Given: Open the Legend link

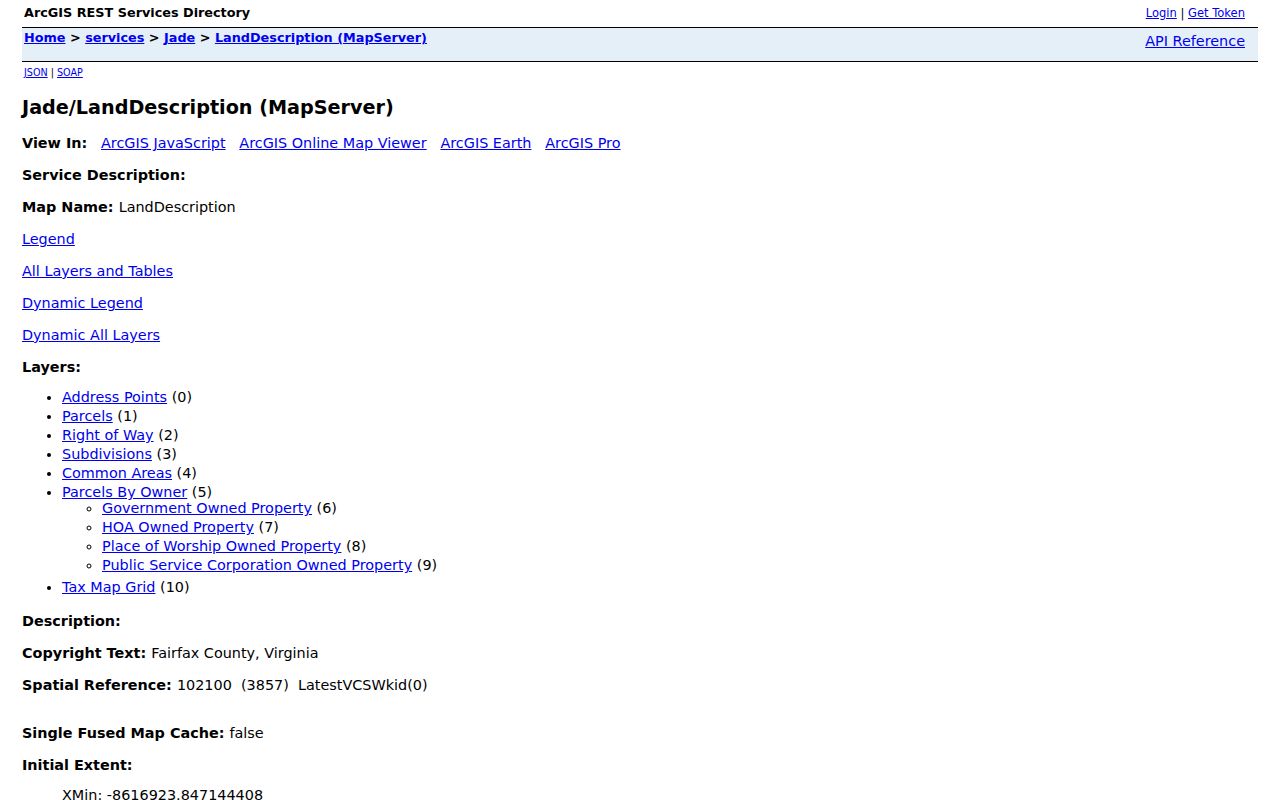Looking at the screenshot, I should 48,239.
